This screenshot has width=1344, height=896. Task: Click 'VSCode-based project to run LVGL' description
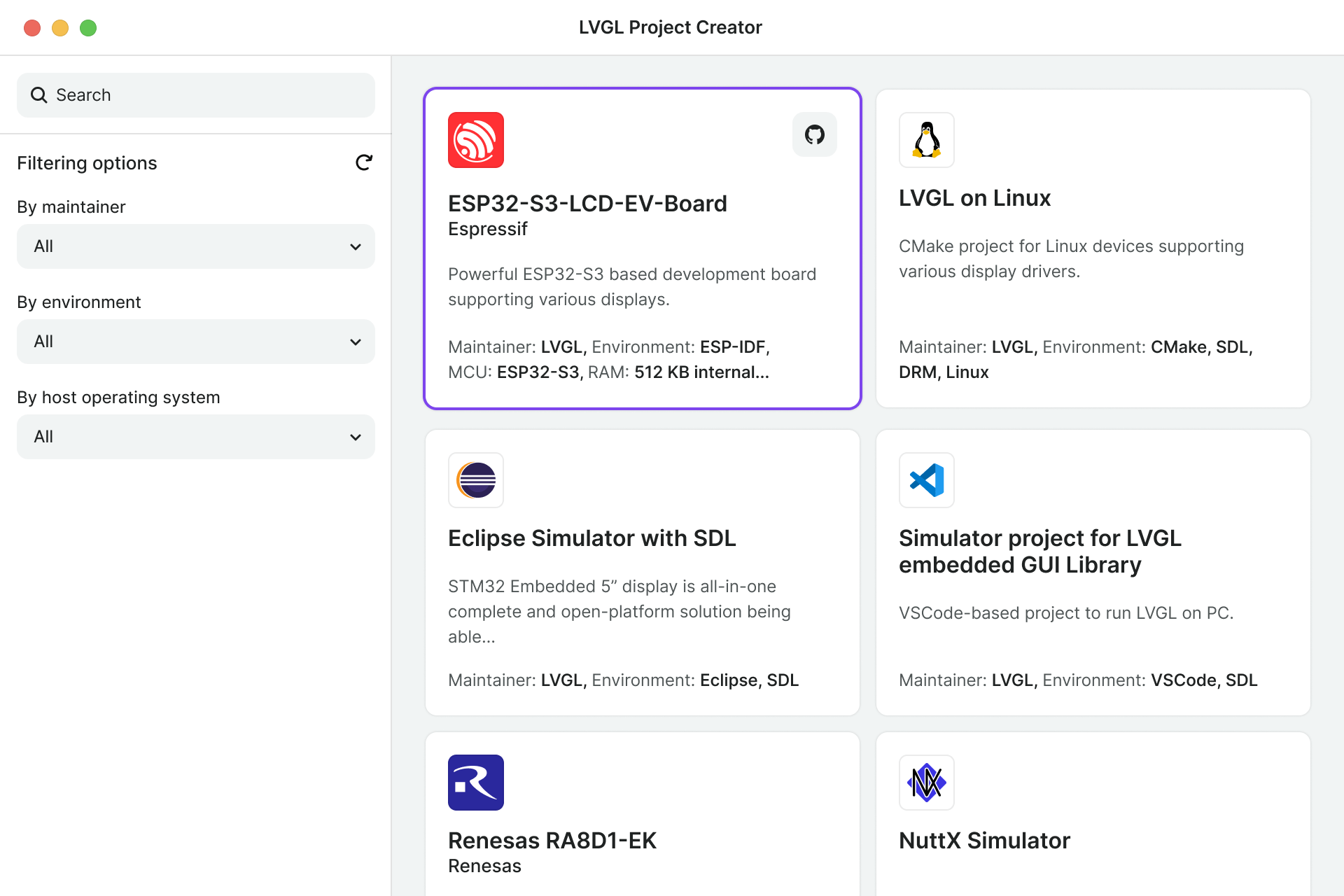pyautogui.click(x=1066, y=613)
